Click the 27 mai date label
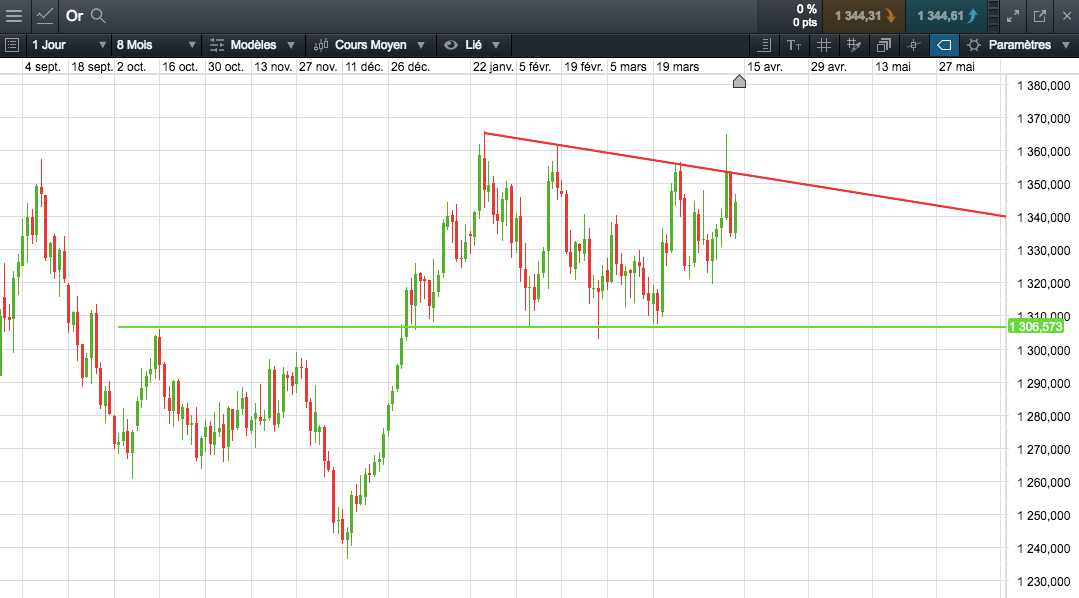This screenshot has height=598, width=1079. click(957, 67)
